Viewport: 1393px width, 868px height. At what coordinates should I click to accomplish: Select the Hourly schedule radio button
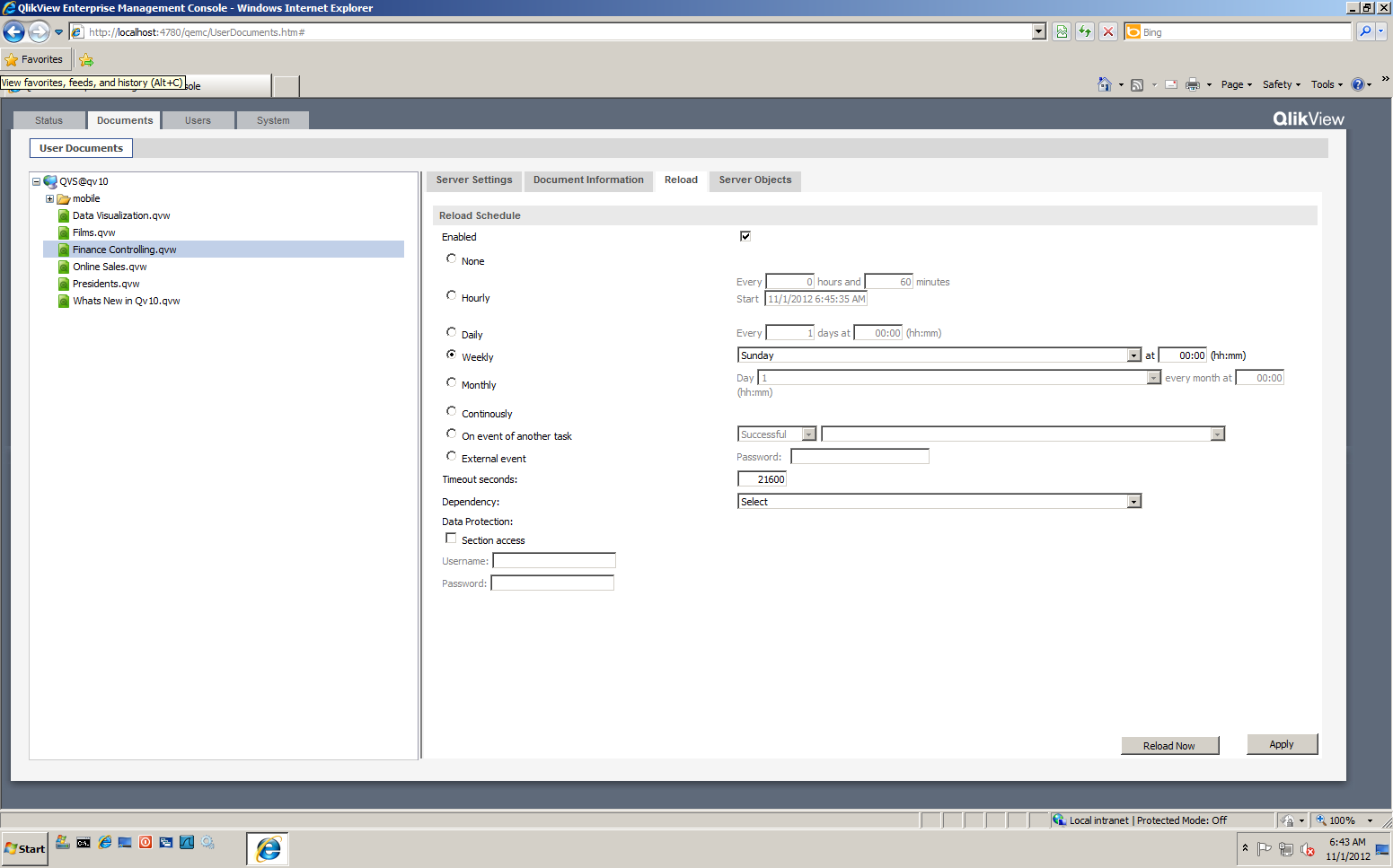pyautogui.click(x=452, y=295)
